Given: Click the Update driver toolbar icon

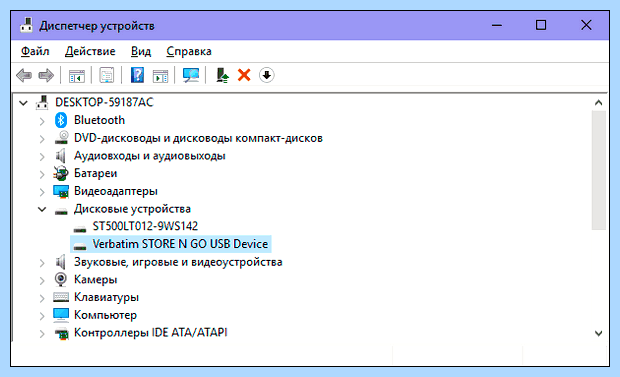Looking at the screenshot, I should pos(222,75).
